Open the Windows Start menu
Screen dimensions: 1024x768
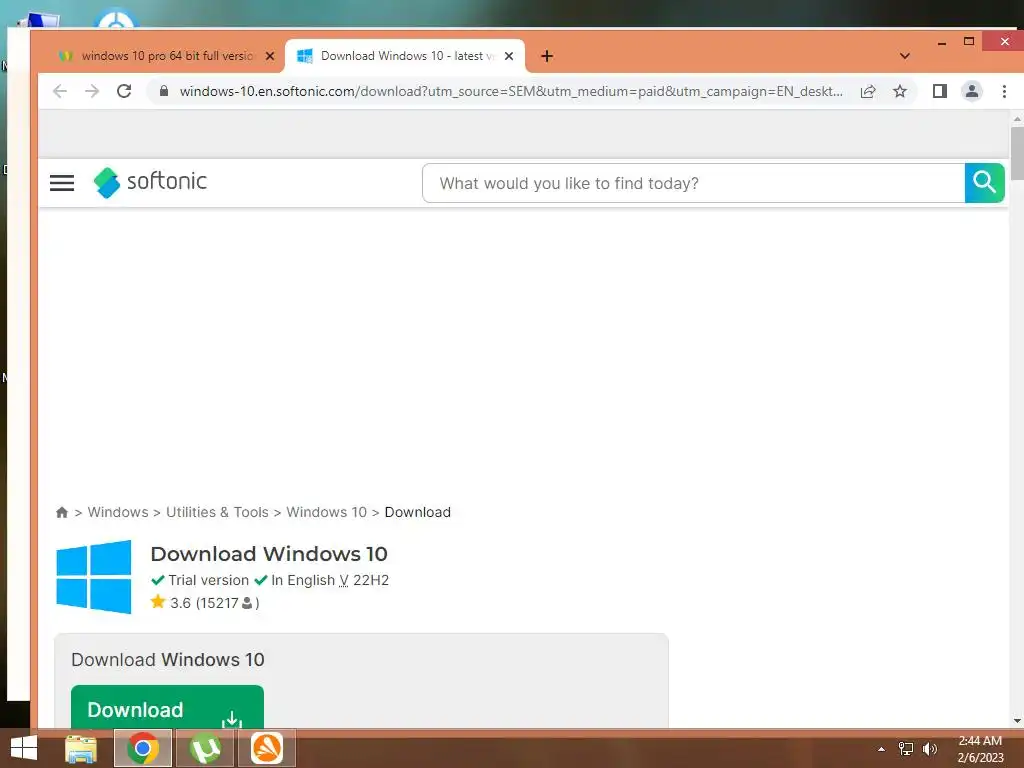coord(24,748)
